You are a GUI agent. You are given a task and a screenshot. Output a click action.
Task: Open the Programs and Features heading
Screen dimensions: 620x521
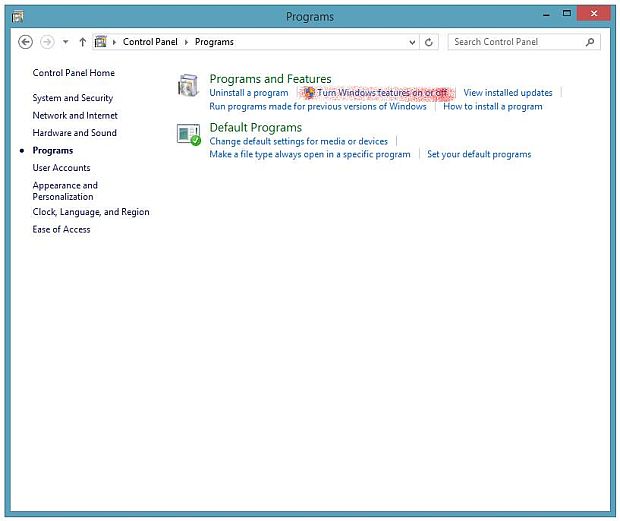tap(270, 79)
